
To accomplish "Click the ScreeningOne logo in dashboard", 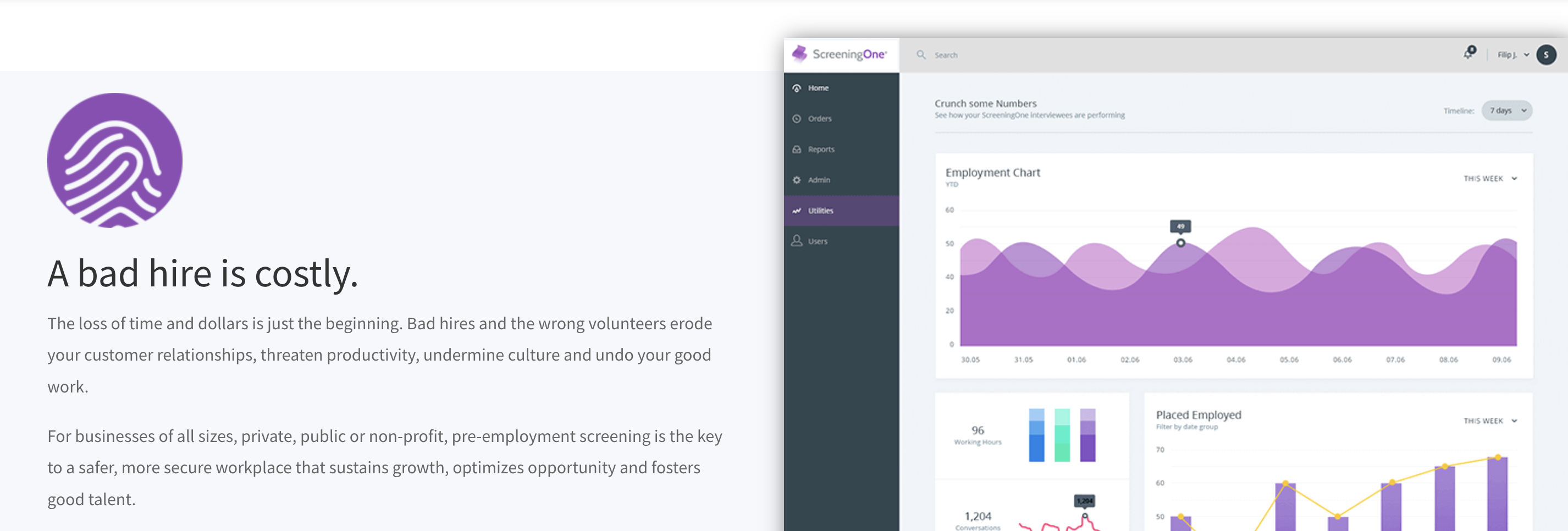I will (840, 54).
